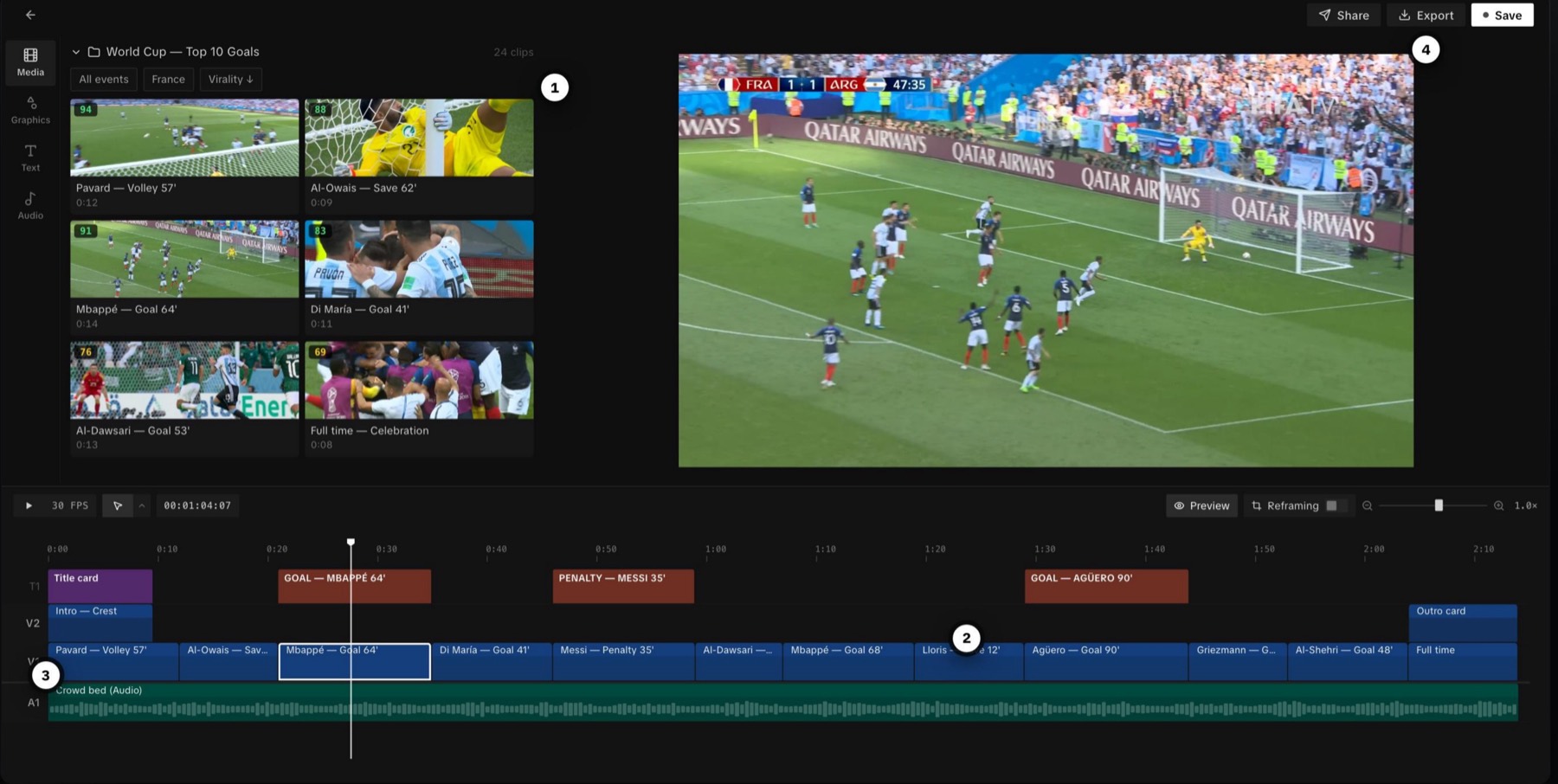Select the Mbappé — Goal 64' media thumbnail

[x=184, y=259]
